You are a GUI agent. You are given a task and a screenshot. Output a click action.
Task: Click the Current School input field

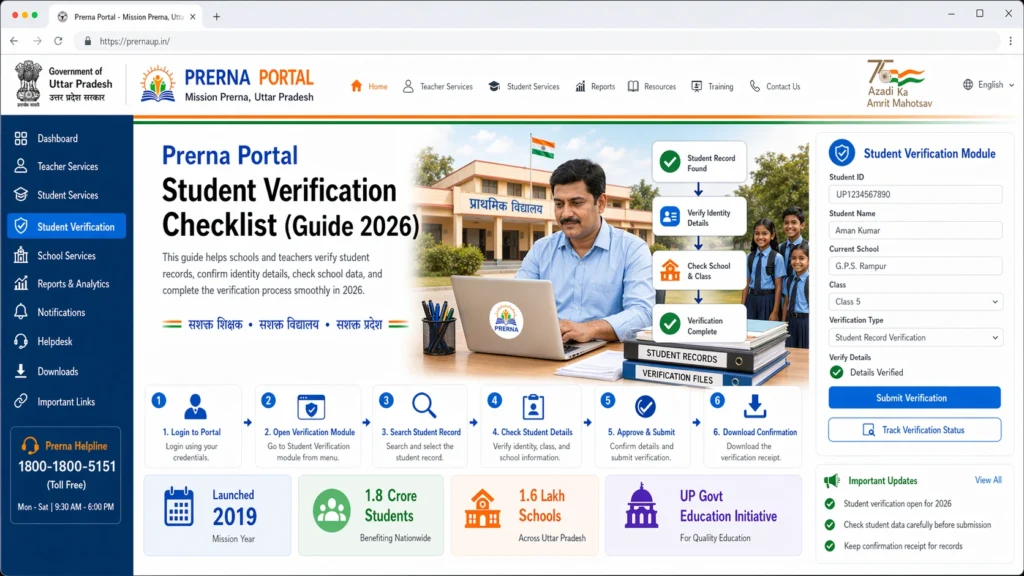[915, 266]
